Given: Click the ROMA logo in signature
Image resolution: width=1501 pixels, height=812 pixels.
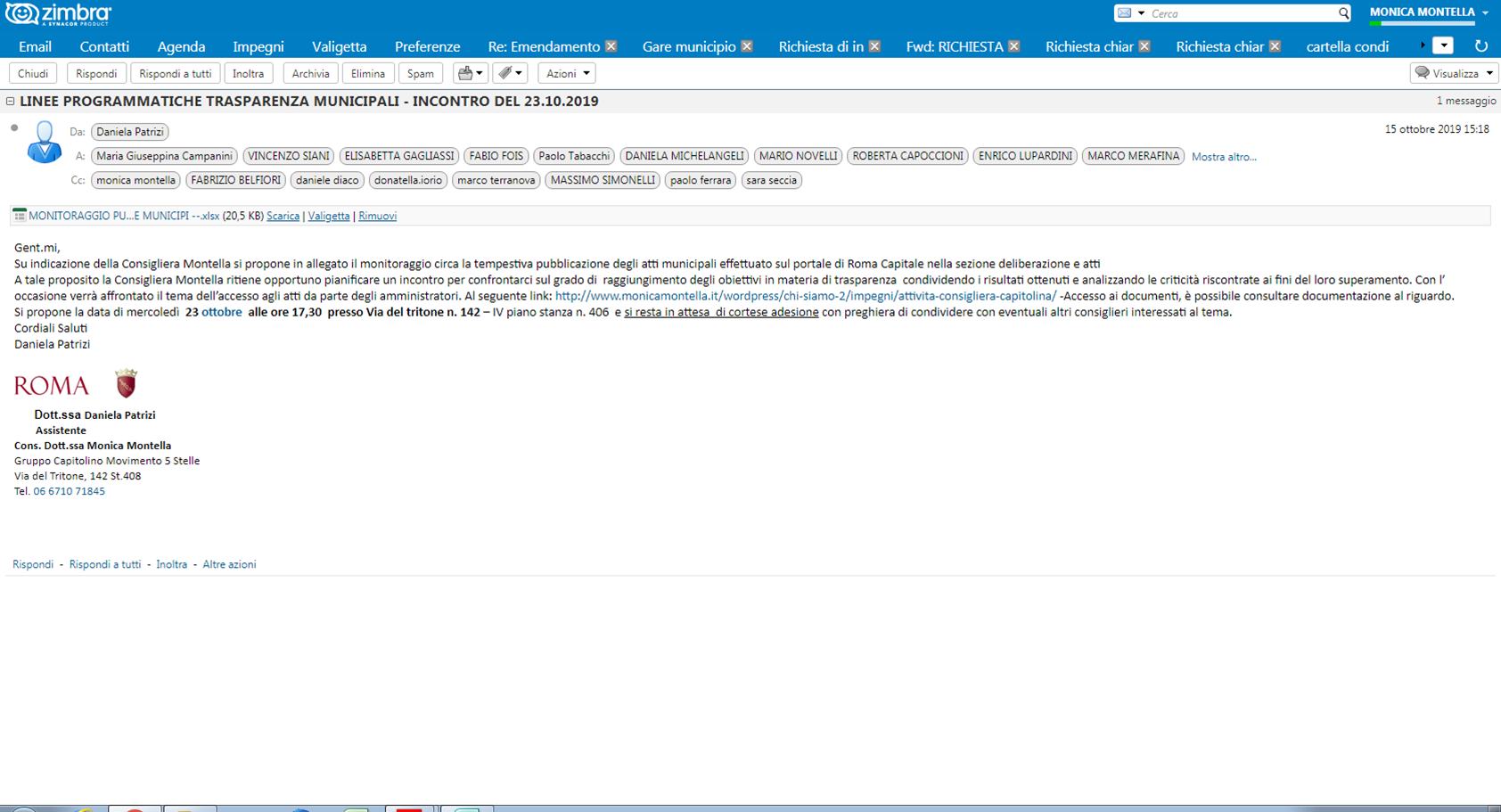Looking at the screenshot, I should (52, 385).
